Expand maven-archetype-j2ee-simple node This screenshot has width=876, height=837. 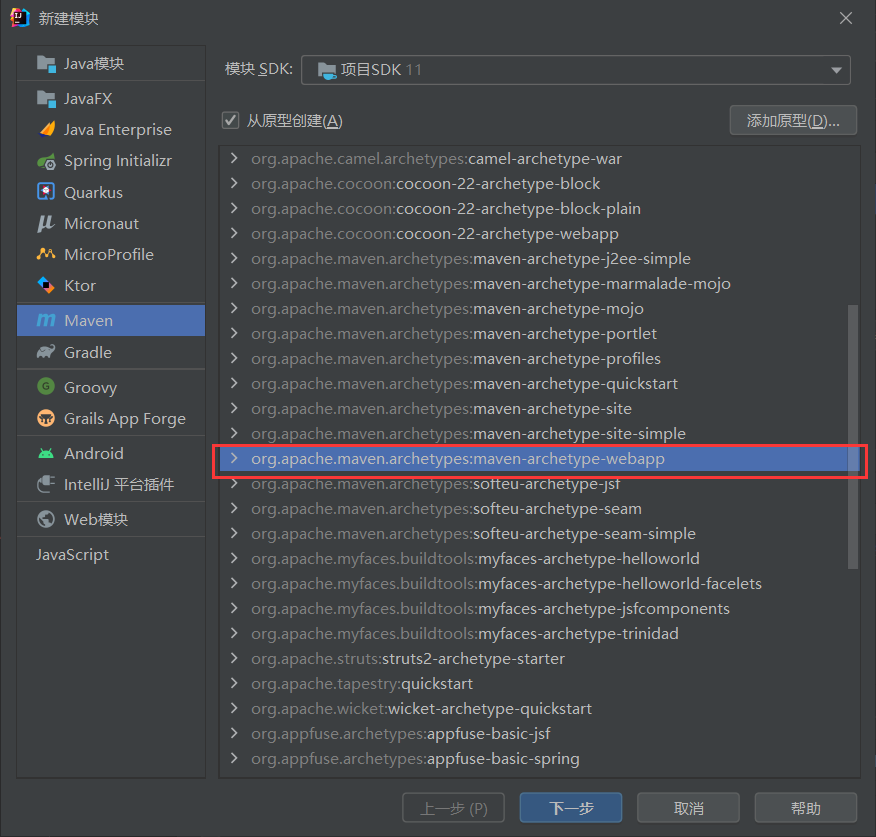(x=235, y=258)
